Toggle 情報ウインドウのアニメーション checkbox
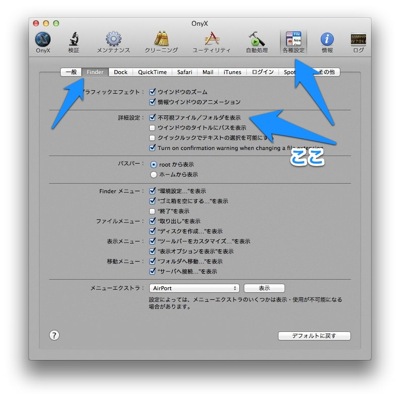 [152, 102]
